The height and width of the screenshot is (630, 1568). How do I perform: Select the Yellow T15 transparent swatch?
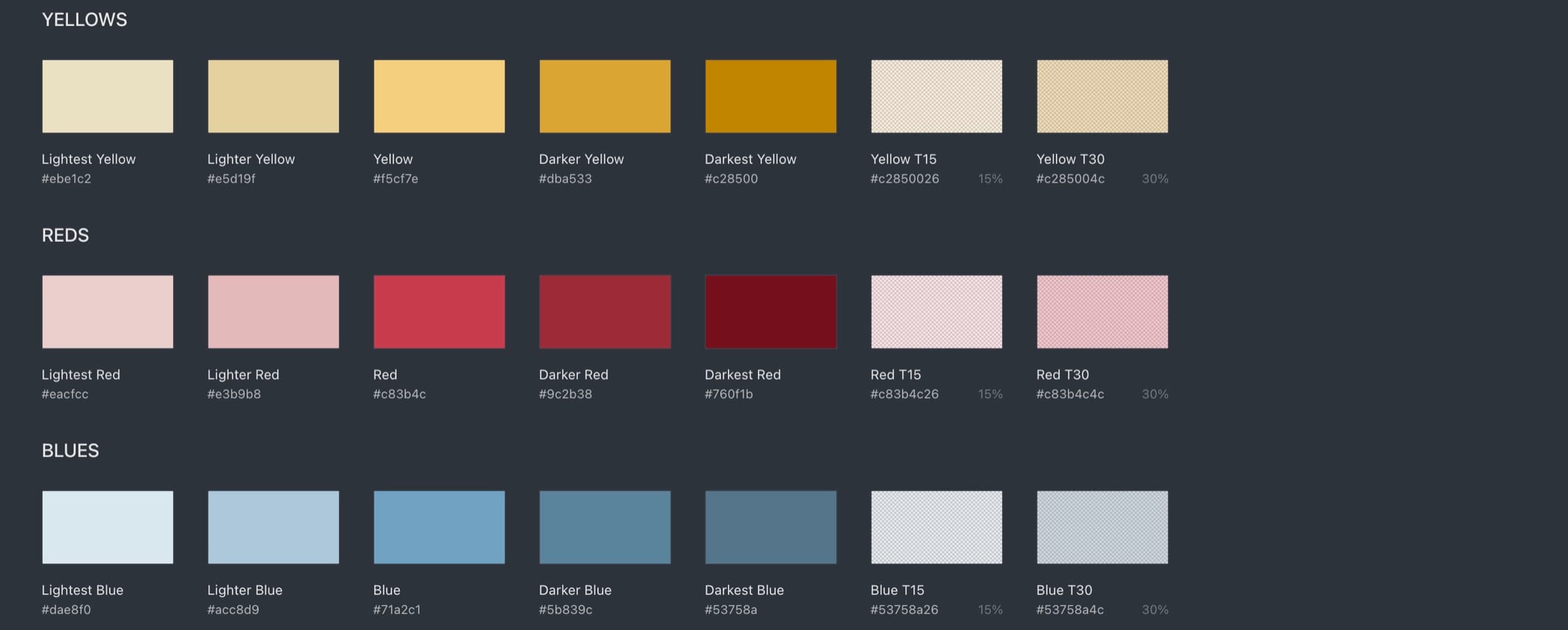coord(936,96)
